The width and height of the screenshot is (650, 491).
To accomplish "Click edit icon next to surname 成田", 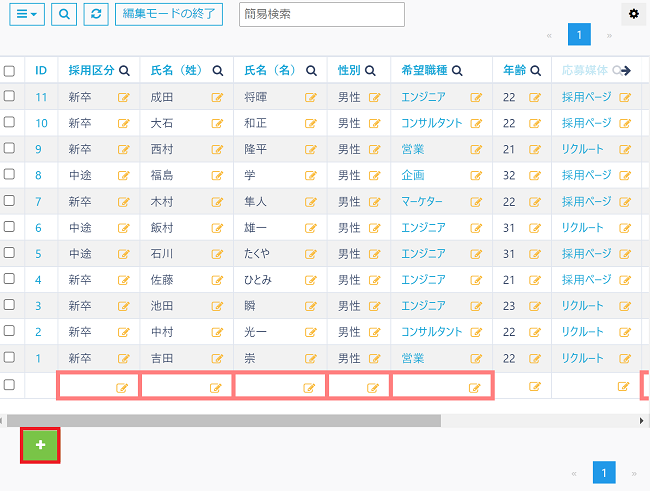I will tap(217, 98).
